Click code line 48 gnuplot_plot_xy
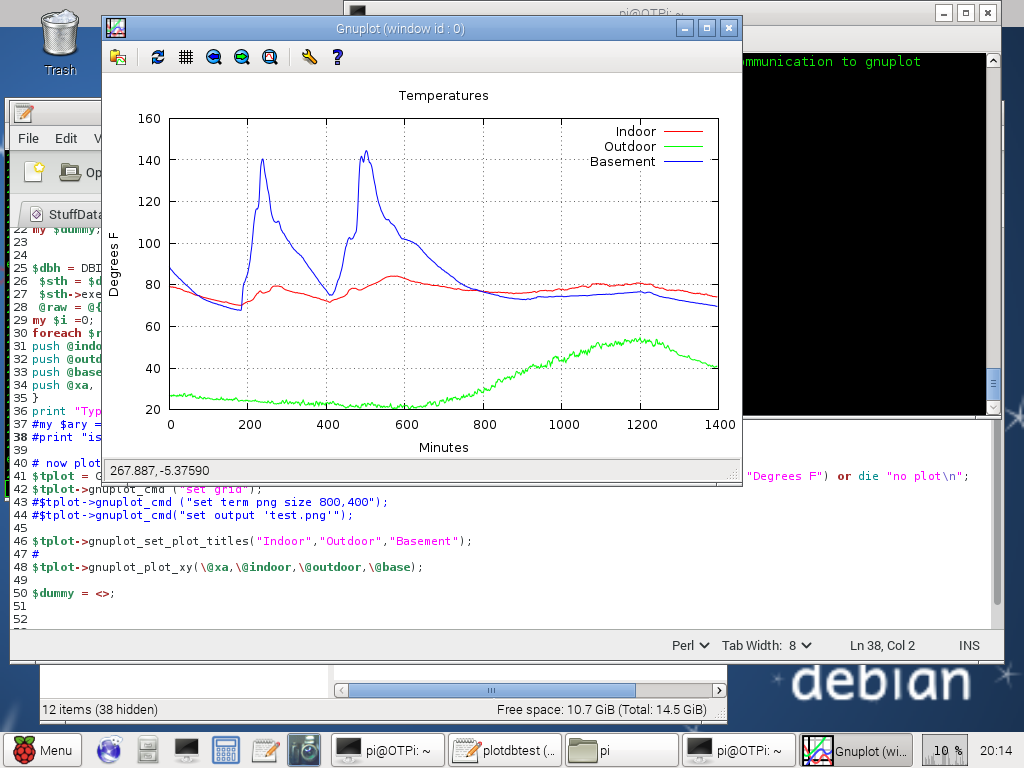Viewport: 1024px width, 768px height. (227, 567)
